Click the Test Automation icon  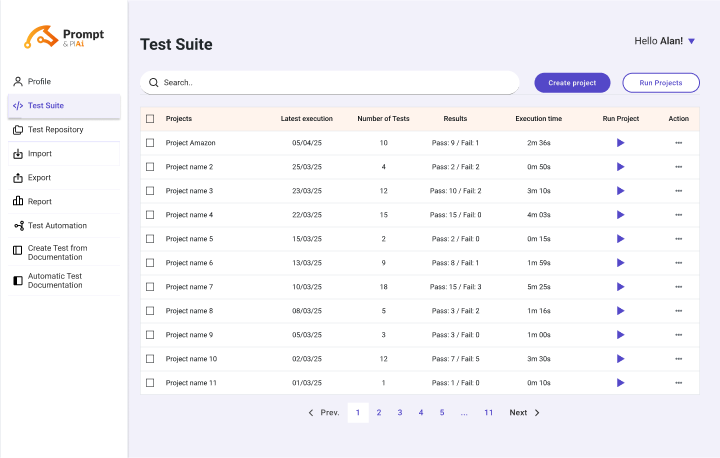(x=18, y=226)
